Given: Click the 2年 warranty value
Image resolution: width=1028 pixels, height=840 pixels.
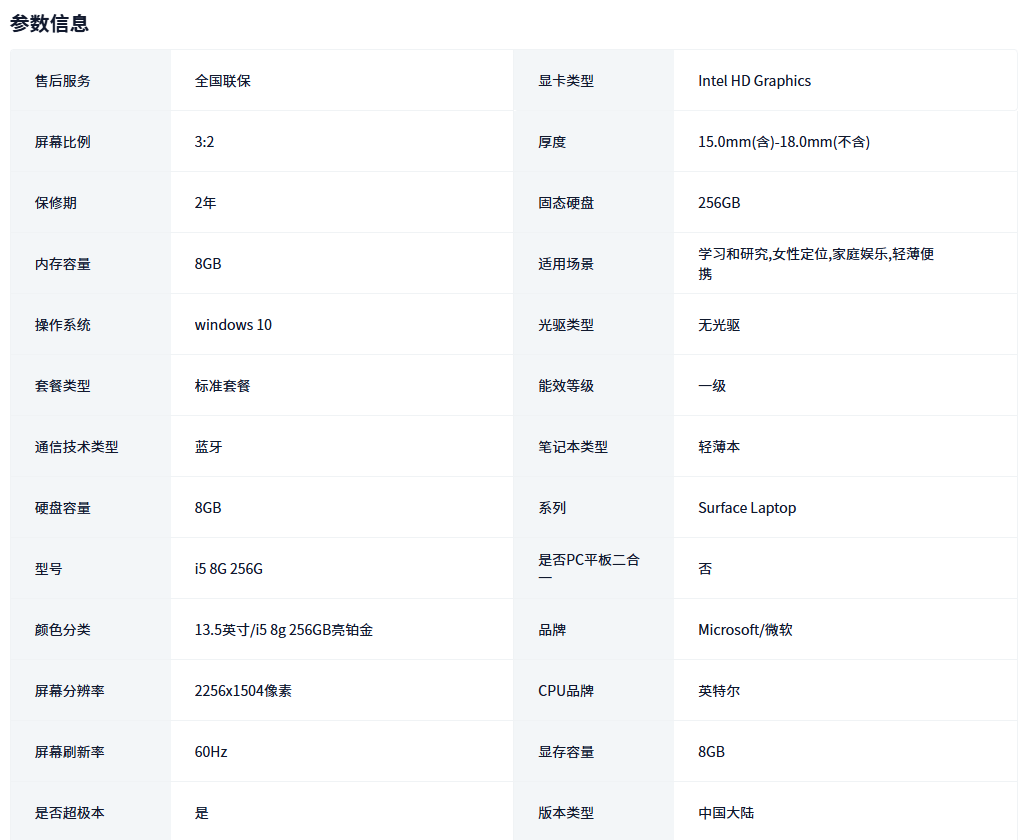Looking at the screenshot, I should click(x=205, y=203).
